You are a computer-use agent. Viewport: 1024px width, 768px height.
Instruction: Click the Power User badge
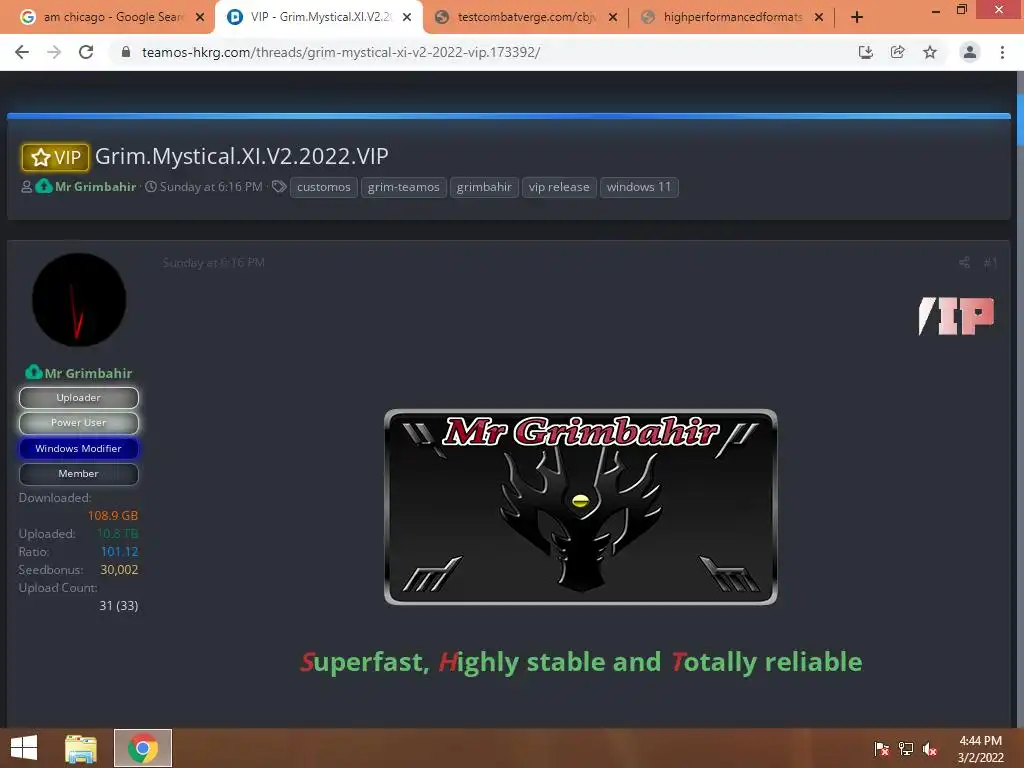pyautogui.click(x=78, y=423)
